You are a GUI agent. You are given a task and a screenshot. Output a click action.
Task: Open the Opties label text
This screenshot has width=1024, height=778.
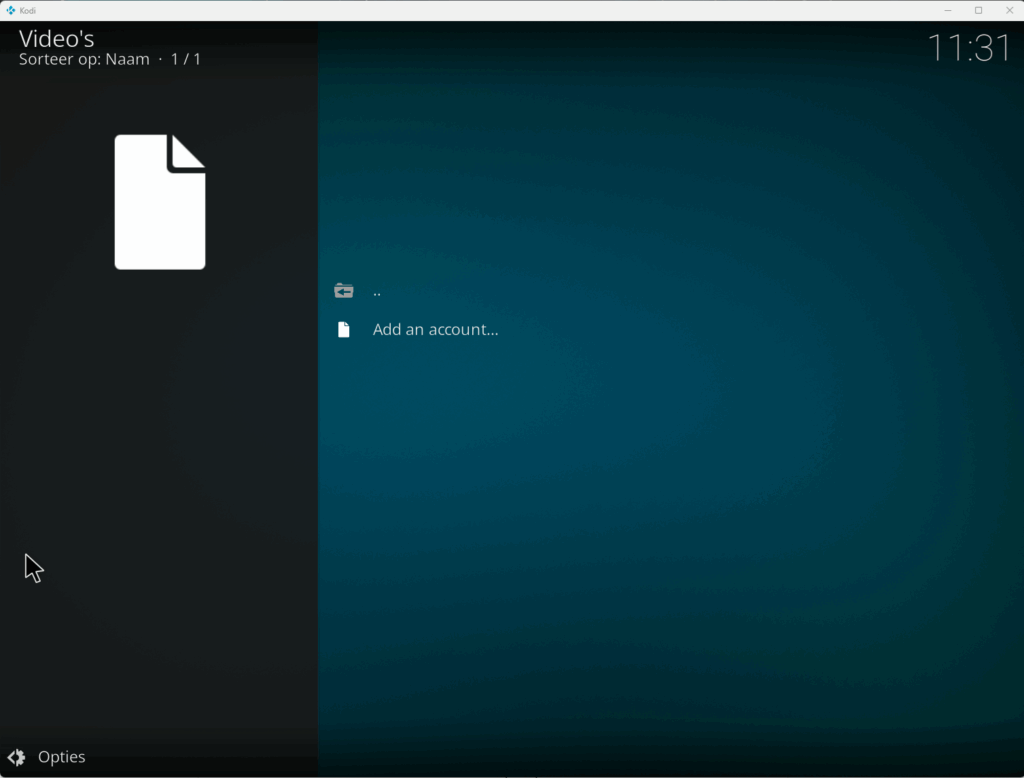point(62,757)
